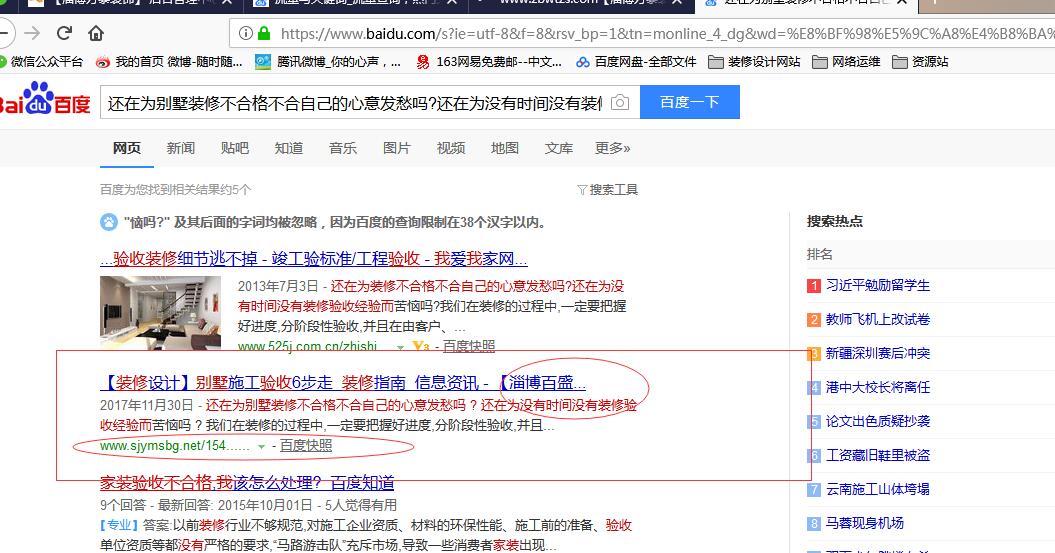Open the 验收装修细节逃不掉 result title

click(314, 259)
